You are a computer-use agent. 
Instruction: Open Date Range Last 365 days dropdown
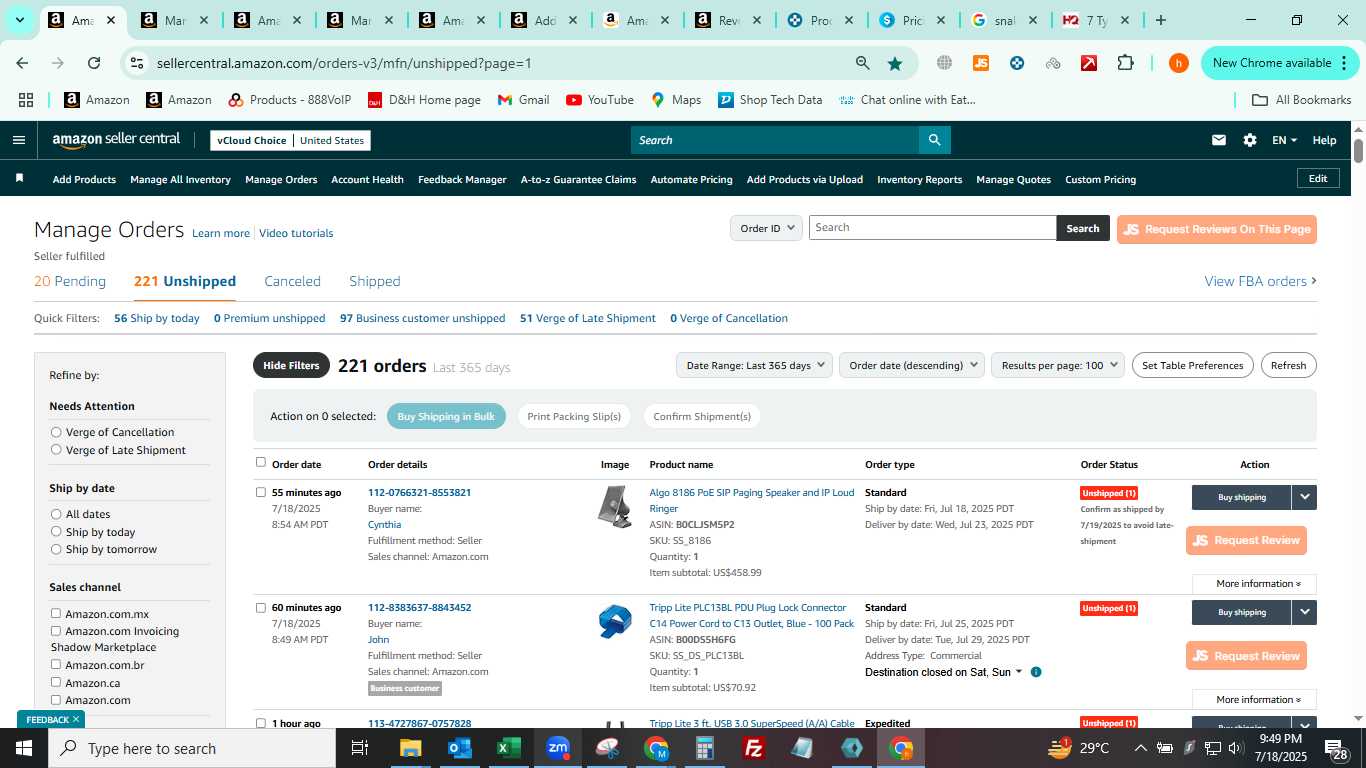click(754, 365)
